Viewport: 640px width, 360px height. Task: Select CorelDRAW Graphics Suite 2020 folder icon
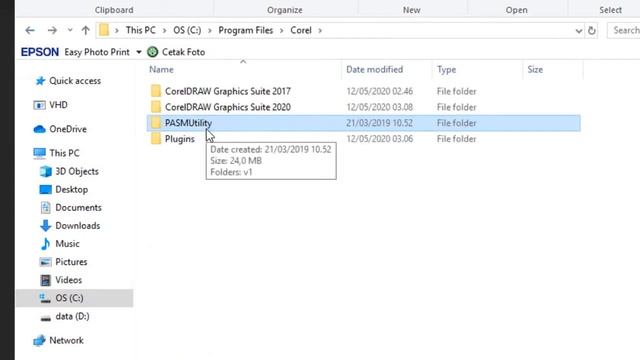pyautogui.click(x=156, y=107)
